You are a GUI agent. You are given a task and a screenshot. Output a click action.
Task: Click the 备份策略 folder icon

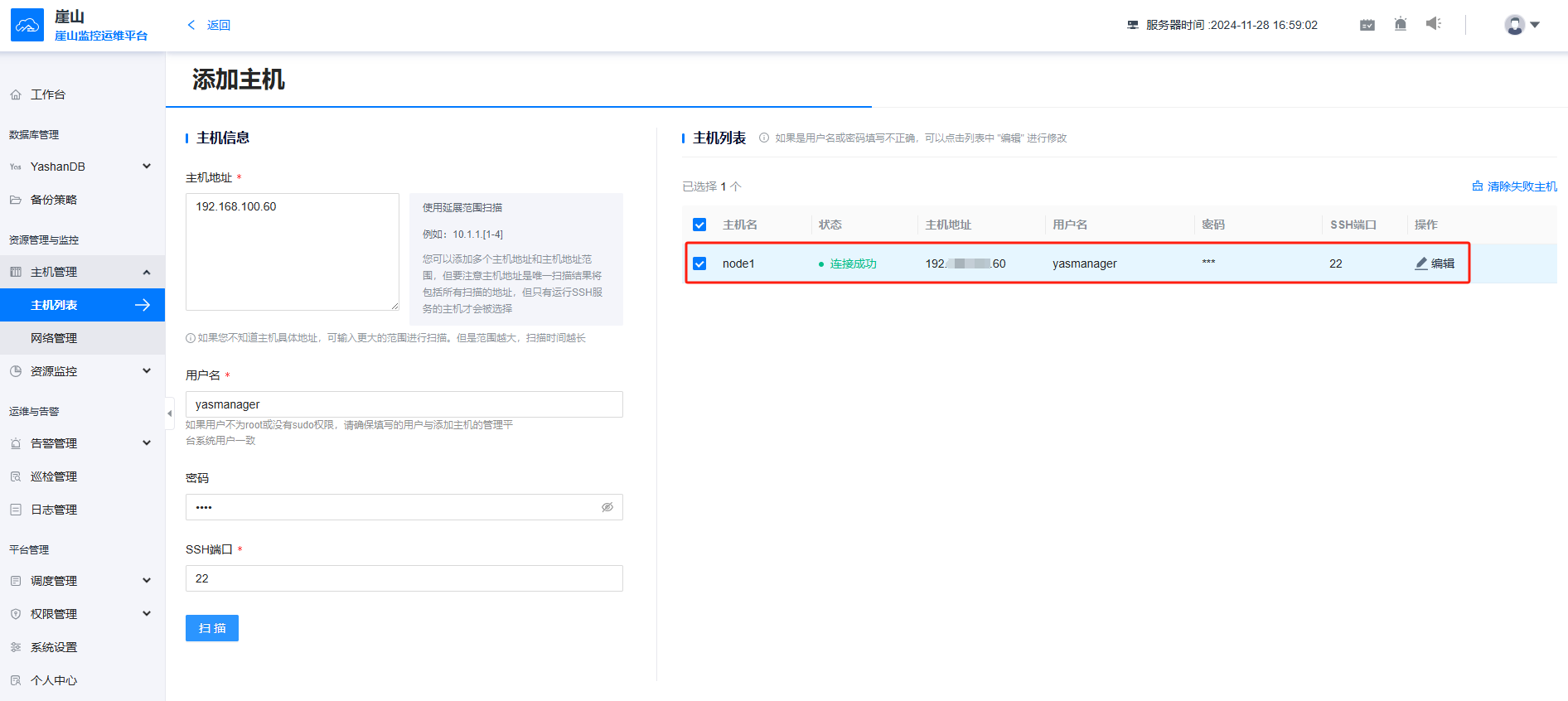coord(16,200)
